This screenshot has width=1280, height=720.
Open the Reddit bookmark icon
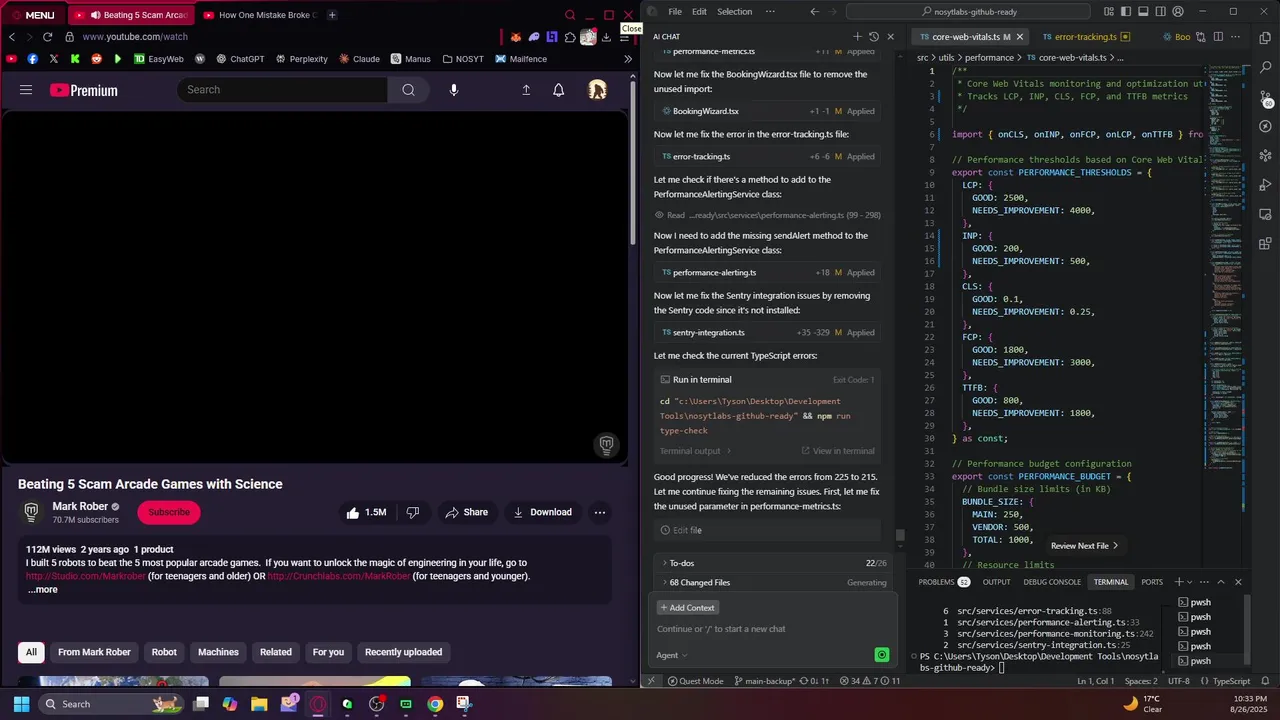tap(97, 59)
